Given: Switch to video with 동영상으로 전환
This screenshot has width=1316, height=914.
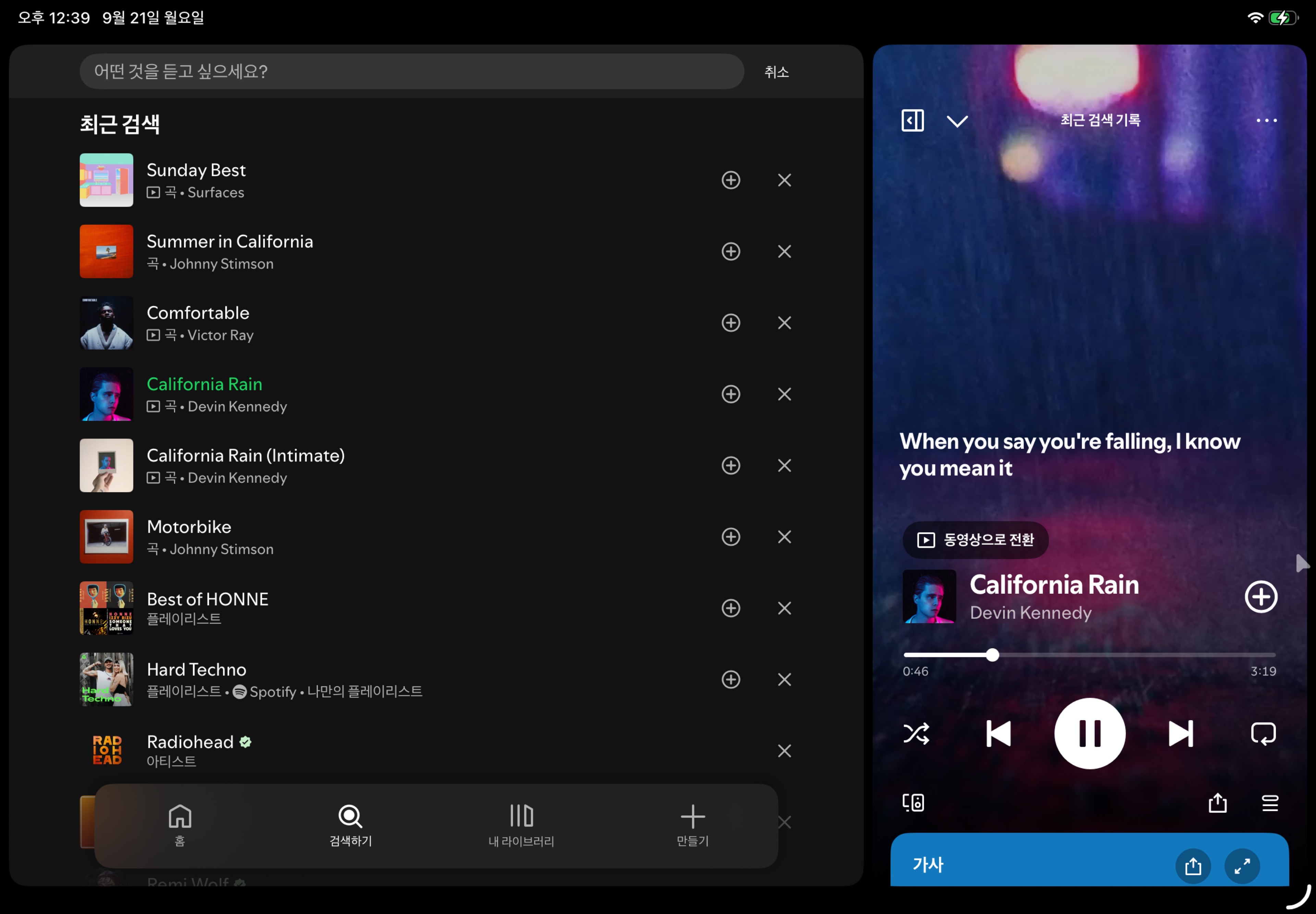Looking at the screenshot, I should pyautogui.click(x=975, y=540).
